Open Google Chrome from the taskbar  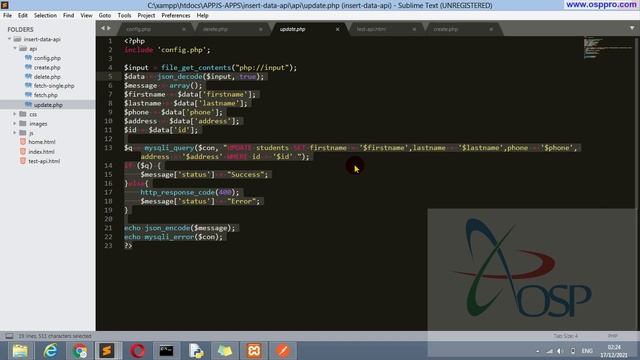pyautogui.click(x=80, y=351)
